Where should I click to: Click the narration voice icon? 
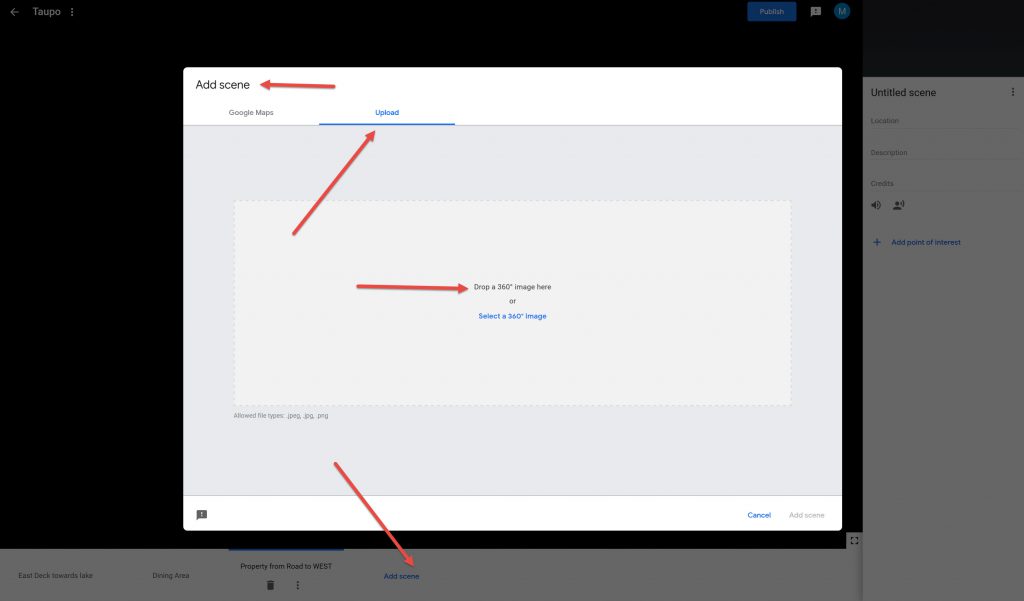pyautogui.click(x=898, y=205)
